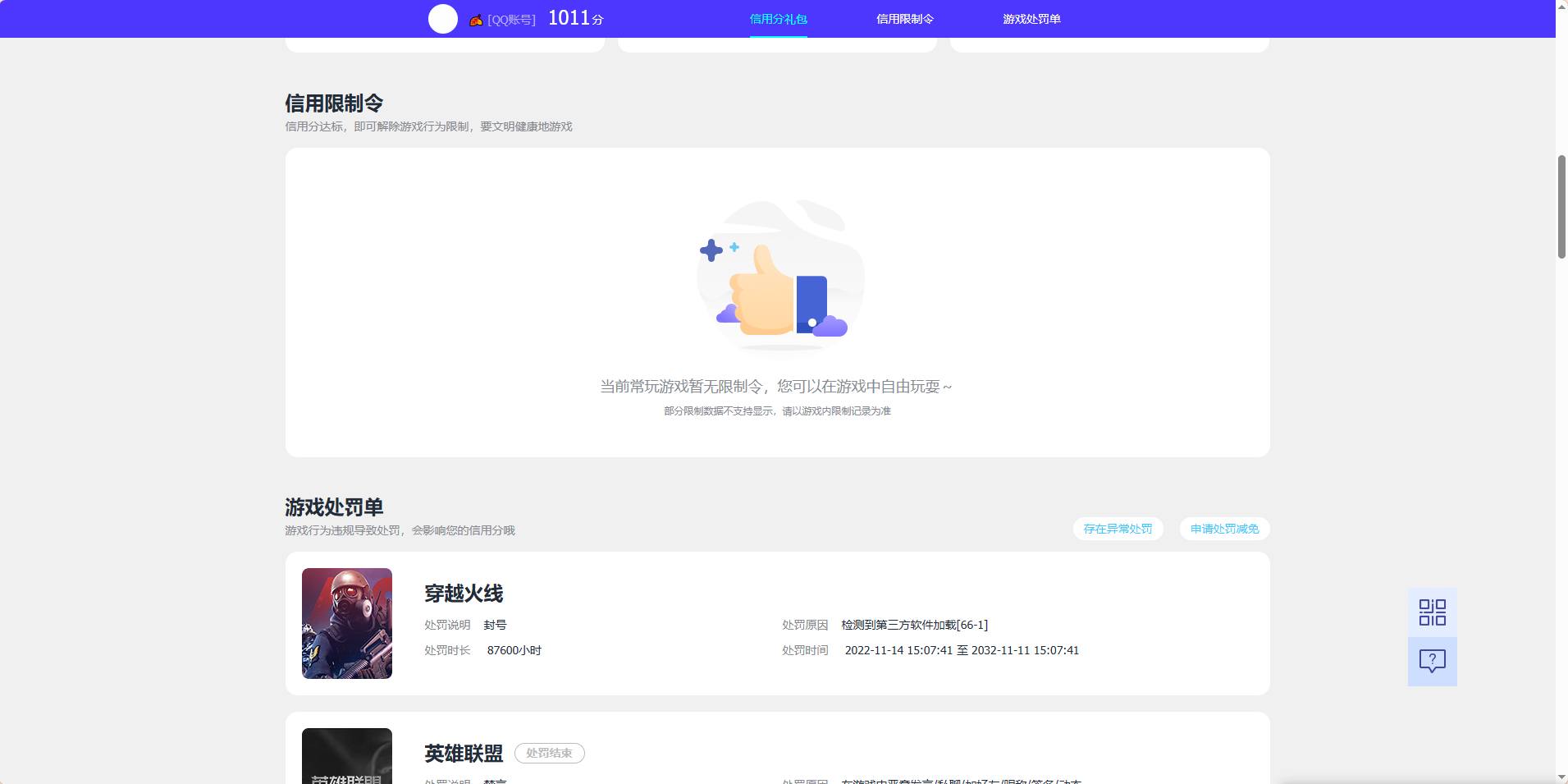Switch to the 信用分礼包 tab

pyautogui.click(x=778, y=19)
